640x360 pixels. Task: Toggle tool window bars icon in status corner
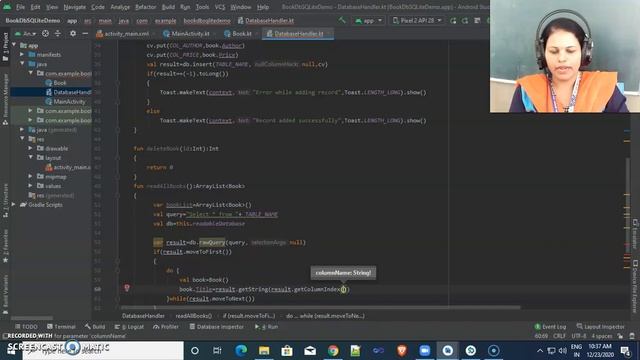[x=5, y=336]
